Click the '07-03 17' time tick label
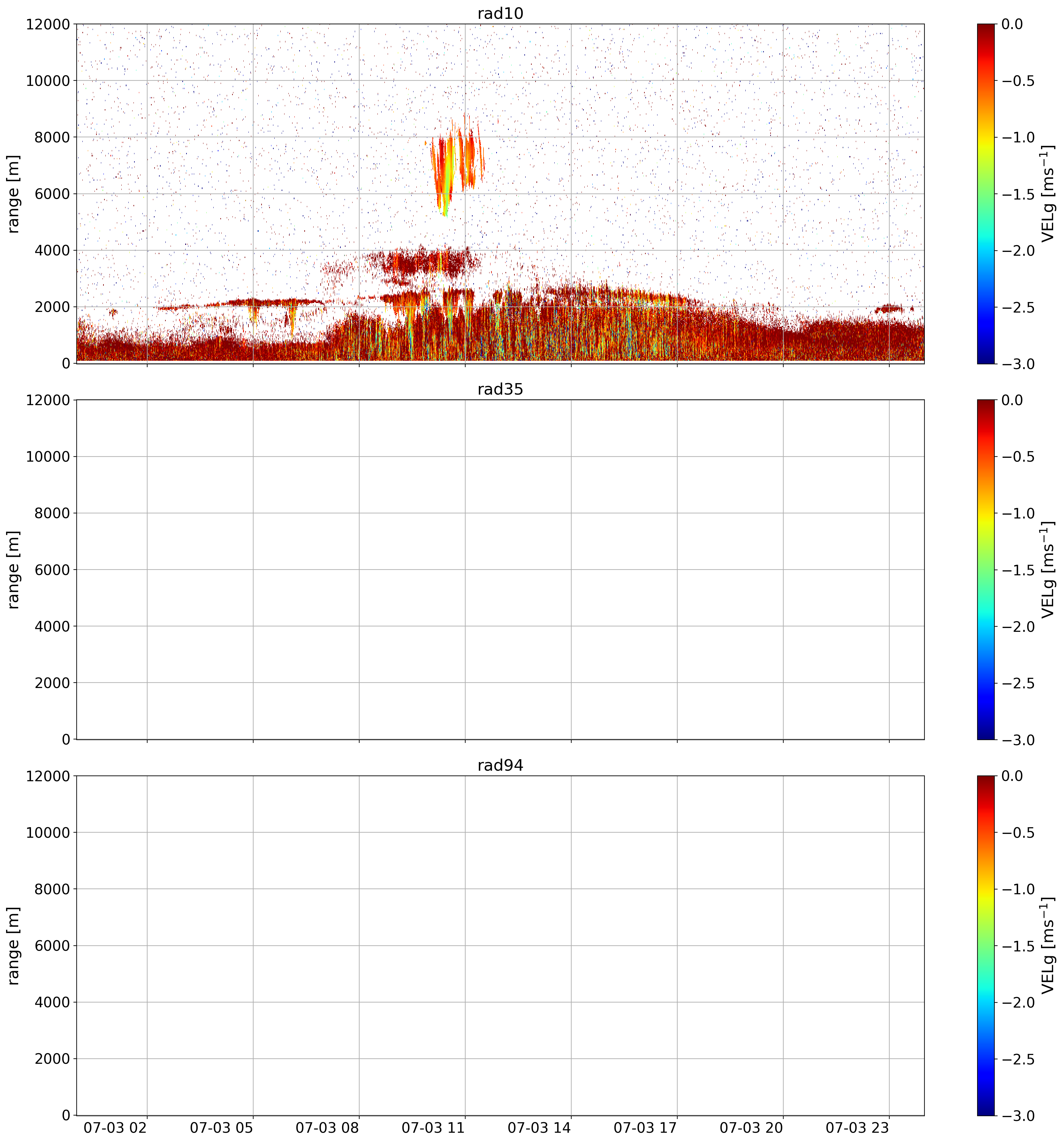The width and height of the screenshot is (1064, 1142). [645, 1128]
